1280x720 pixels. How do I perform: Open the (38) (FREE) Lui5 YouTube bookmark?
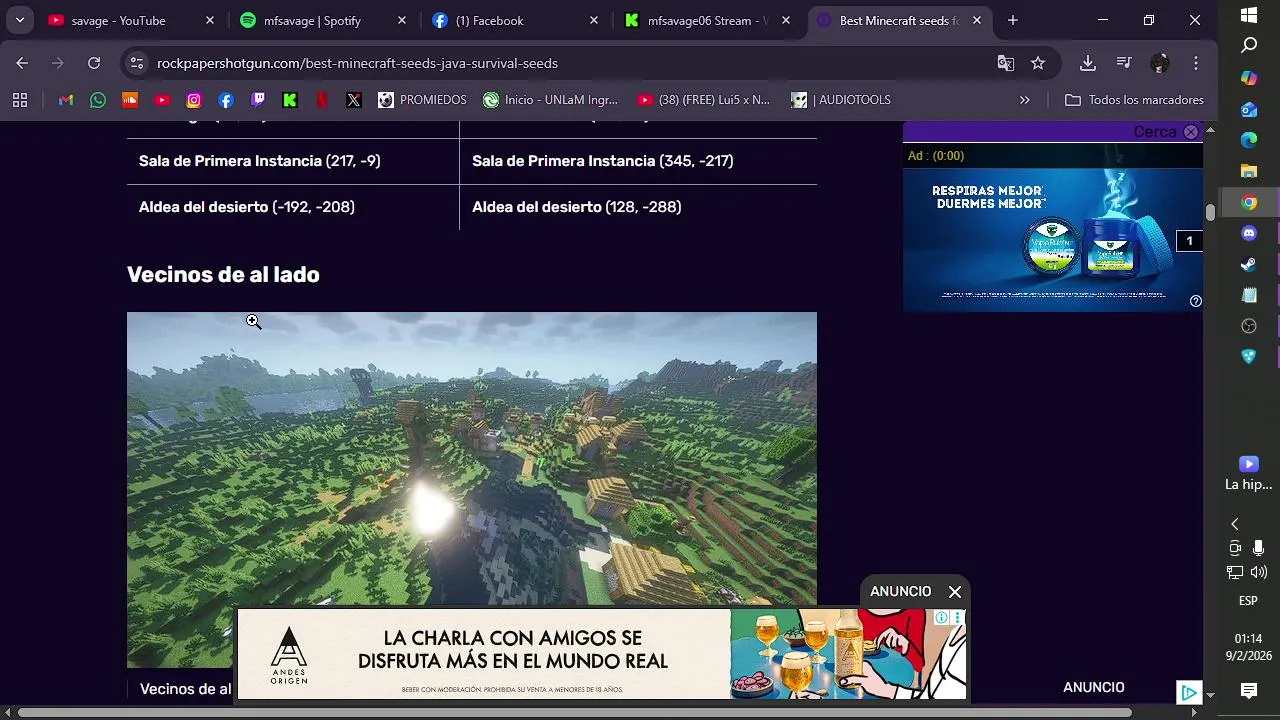pyautogui.click(x=704, y=100)
